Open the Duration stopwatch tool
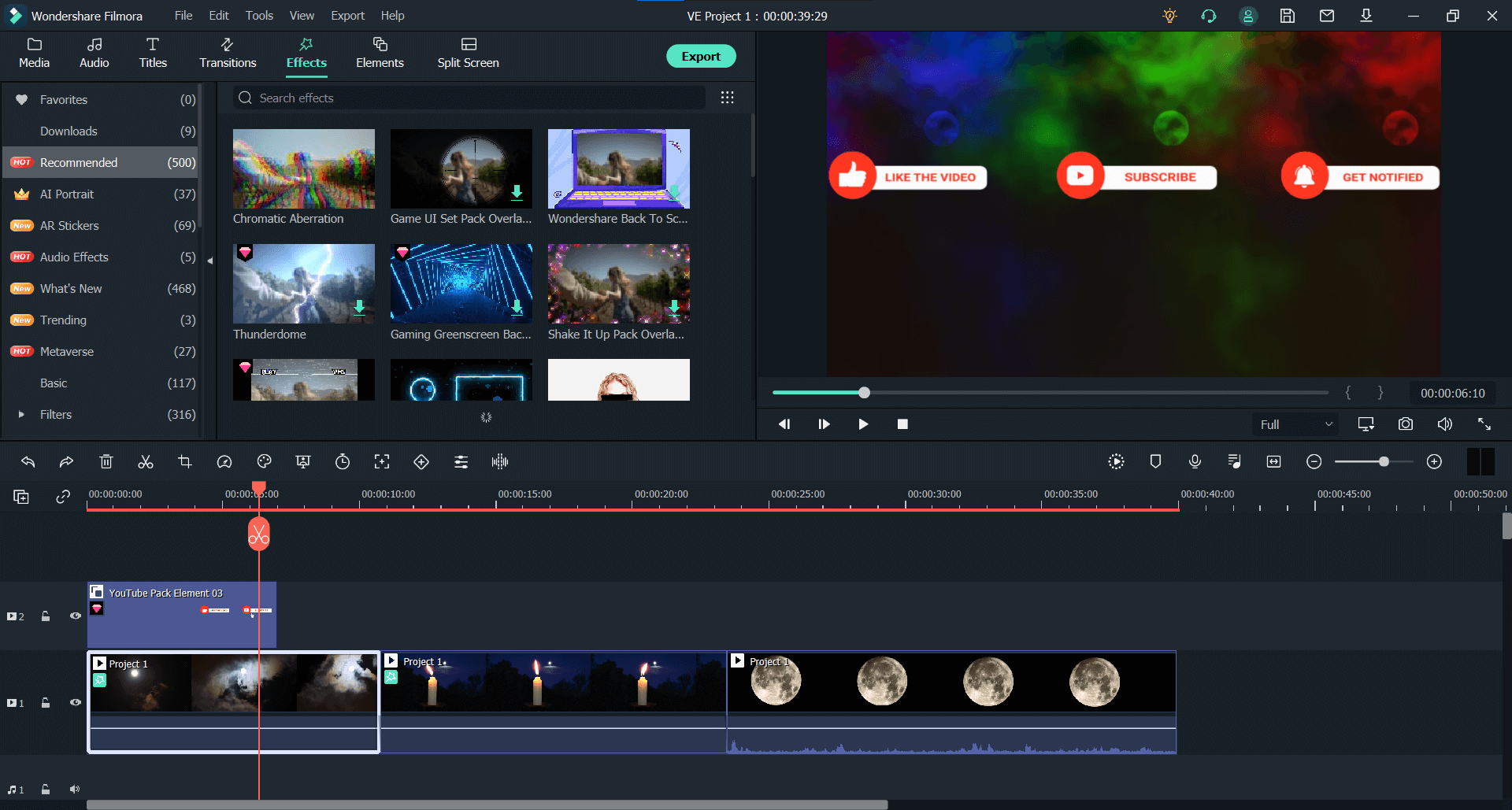Screen dimensions: 1512x810 point(343,462)
